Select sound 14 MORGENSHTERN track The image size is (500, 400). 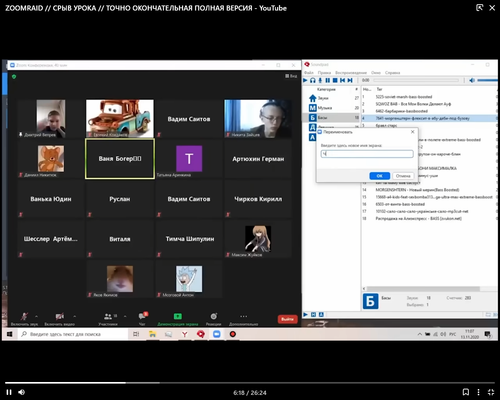[429, 190]
